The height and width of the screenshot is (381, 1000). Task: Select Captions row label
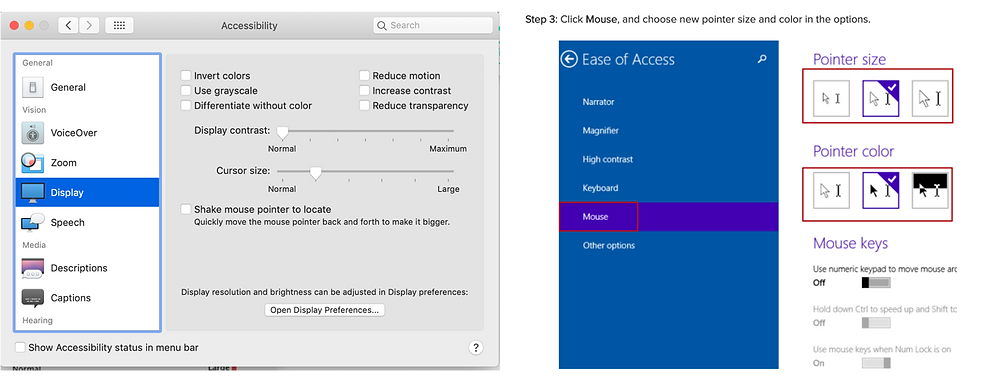coord(71,297)
